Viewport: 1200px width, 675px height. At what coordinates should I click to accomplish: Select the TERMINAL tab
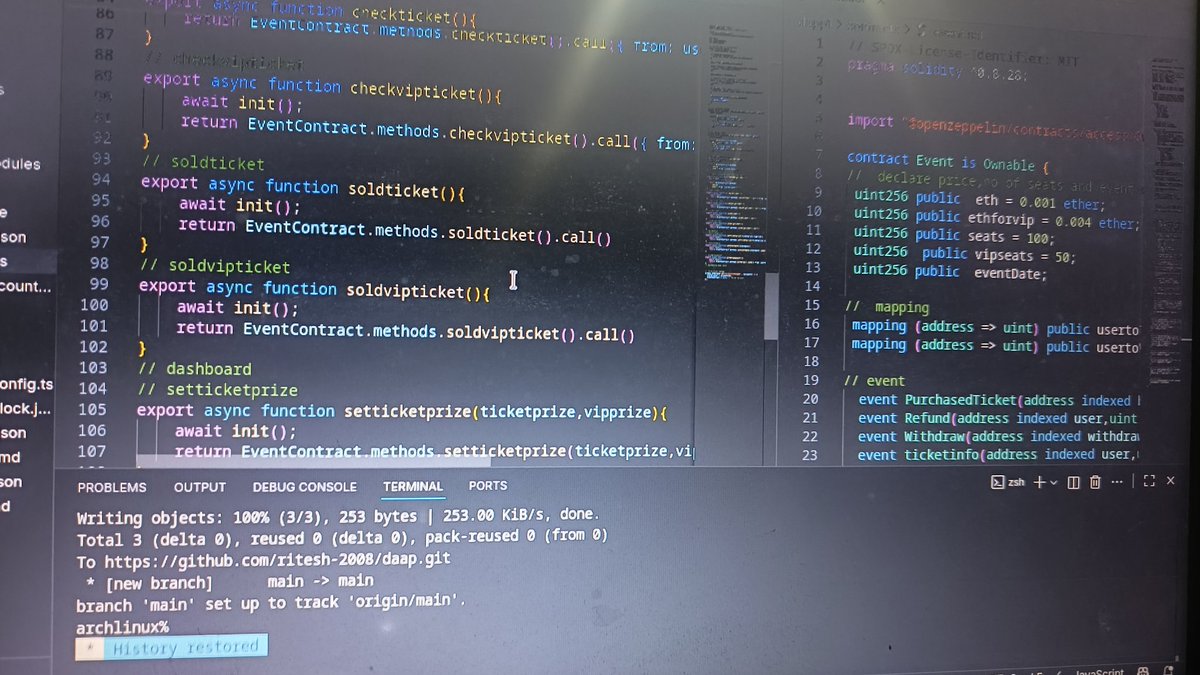pyautogui.click(x=413, y=486)
